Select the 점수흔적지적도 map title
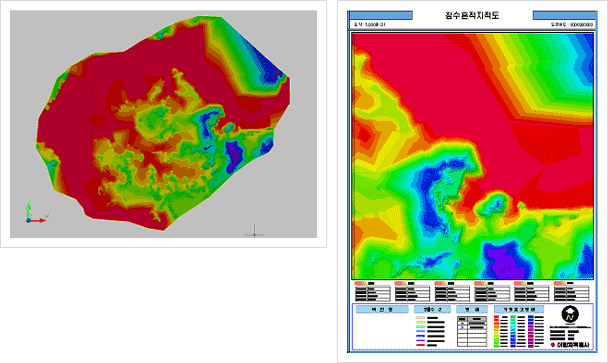Viewport: 608px width, 363px height. (x=472, y=16)
